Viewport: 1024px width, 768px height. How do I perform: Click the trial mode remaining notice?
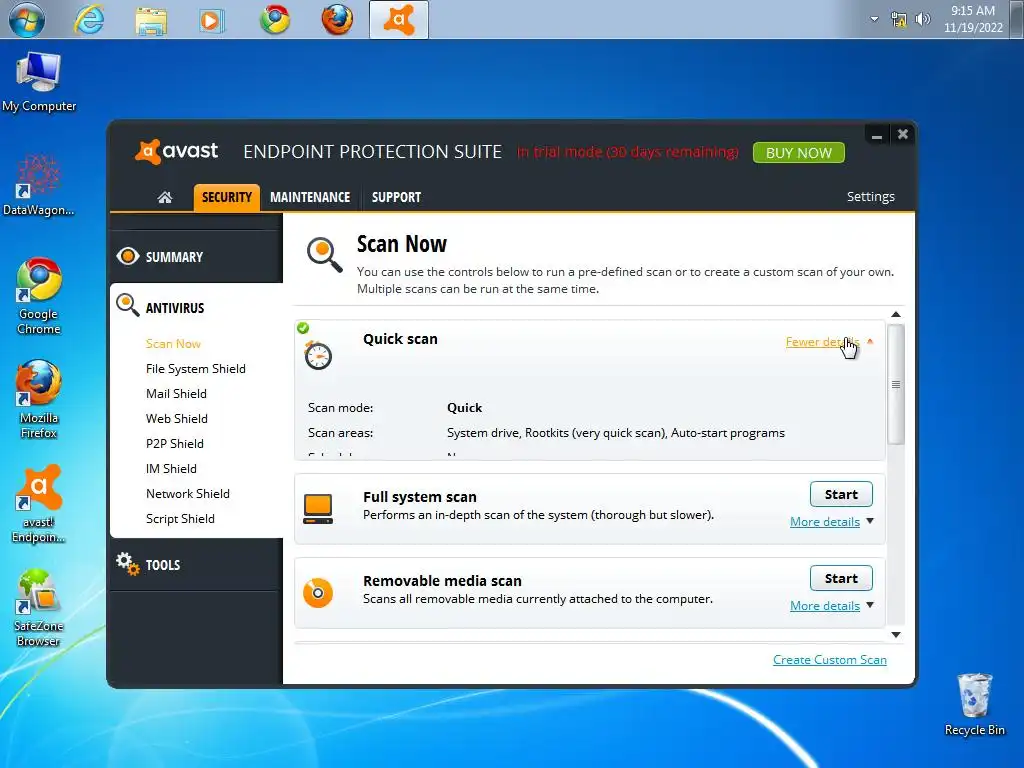(628, 152)
